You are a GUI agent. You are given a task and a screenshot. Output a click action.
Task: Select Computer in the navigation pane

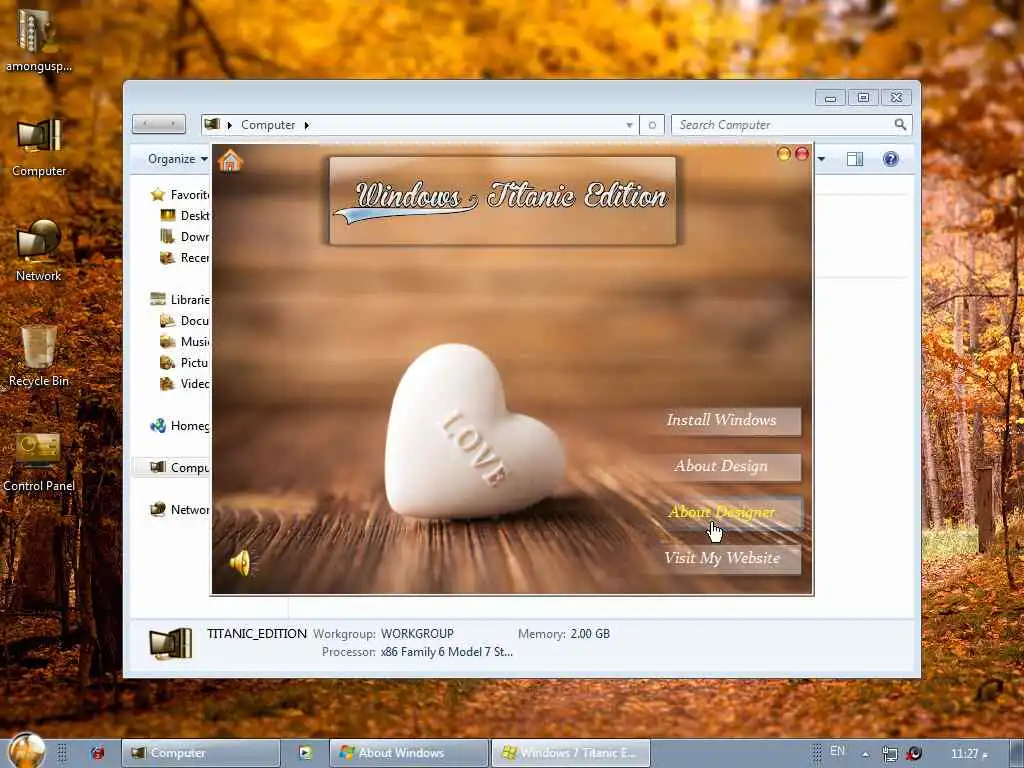pyautogui.click(x=180, y=468)
